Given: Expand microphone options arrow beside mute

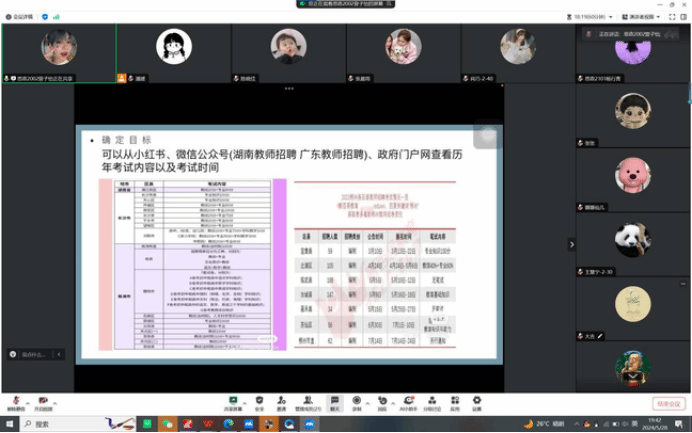Looking at the screenshot, I should pos(27,400).
